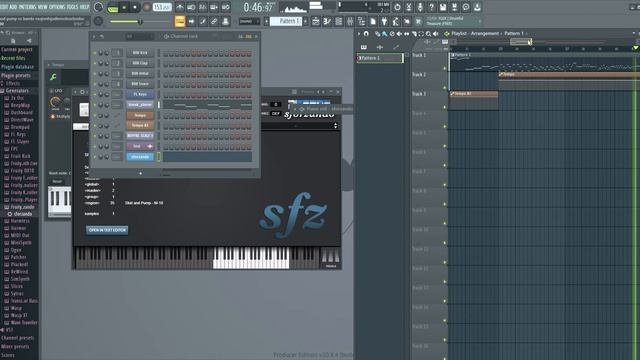Select the speaker playback tool in Playlist
Viewport: 640px width, 360px height.
click(436, 33)
